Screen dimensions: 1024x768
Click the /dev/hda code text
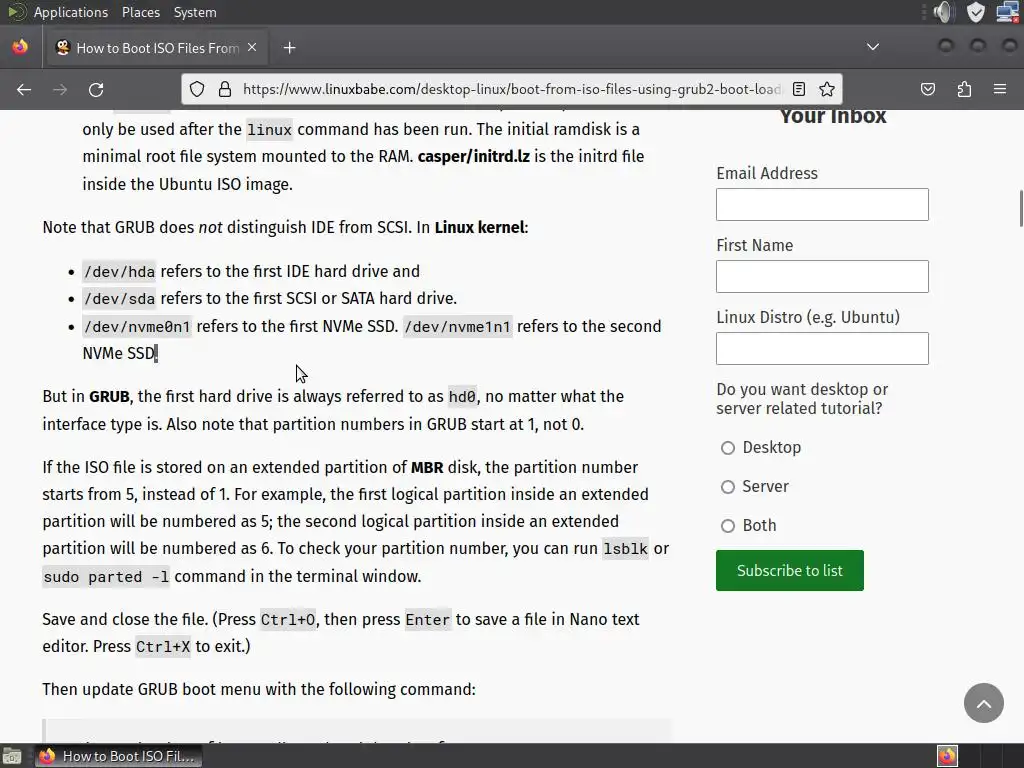tap(119, 271)
